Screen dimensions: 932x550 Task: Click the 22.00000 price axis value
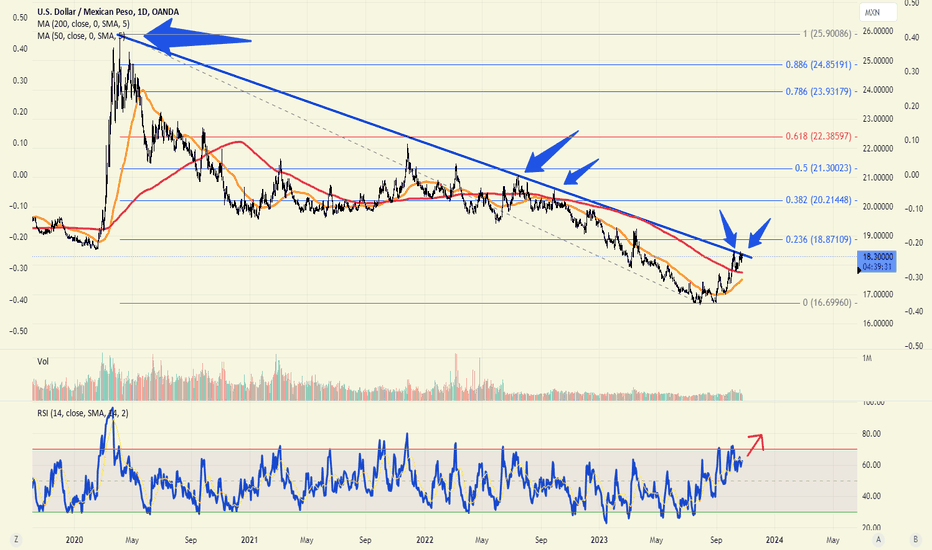[877, 148]
